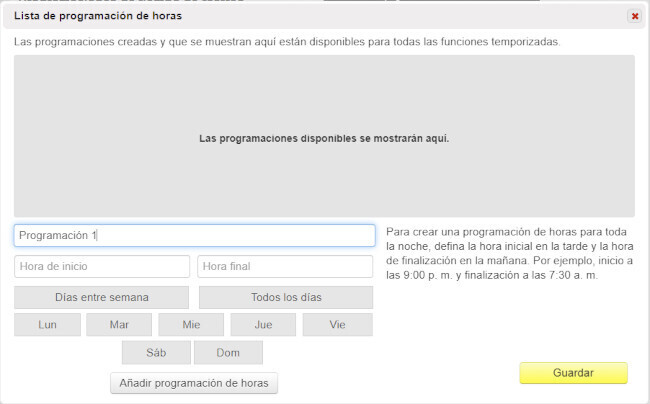This screenshot has width=650, height=404.
Task: Click into the Hora final field
Action: coord(285,266)
